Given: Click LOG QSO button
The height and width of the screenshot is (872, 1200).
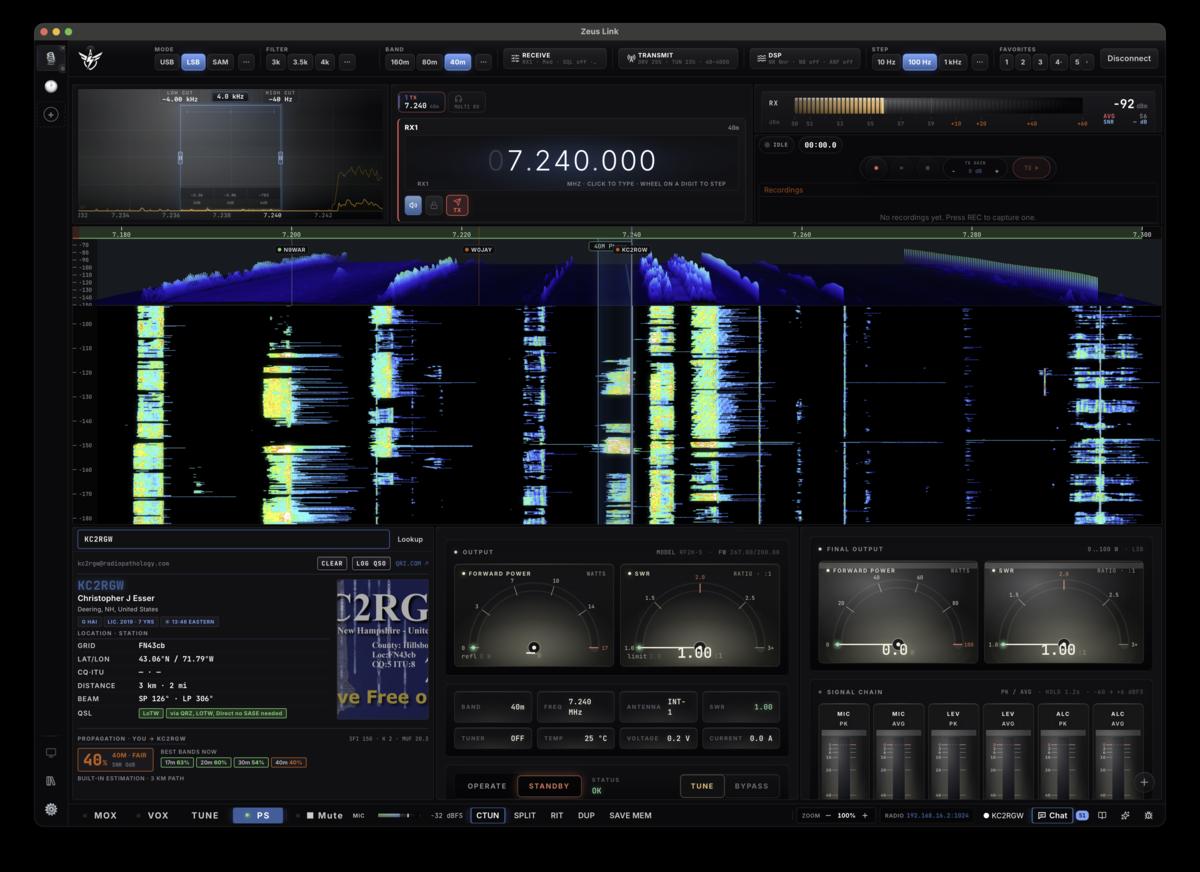Looking at the screenshot, I should [x=370, y=563].
